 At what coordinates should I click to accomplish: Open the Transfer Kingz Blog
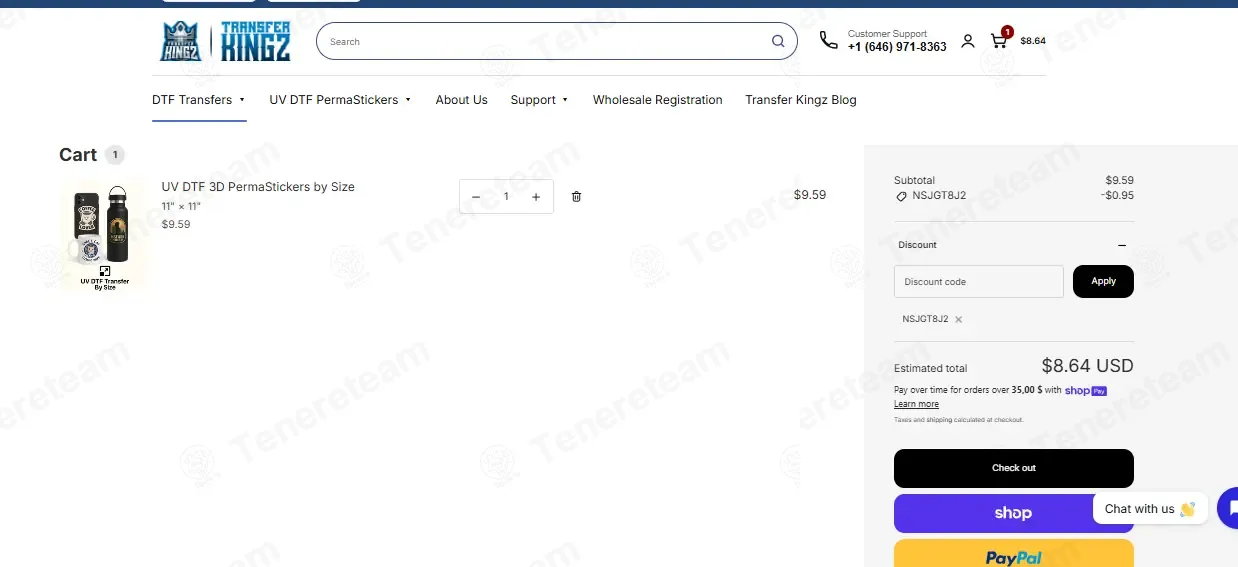pyautogui.click(x=800, y=100)
